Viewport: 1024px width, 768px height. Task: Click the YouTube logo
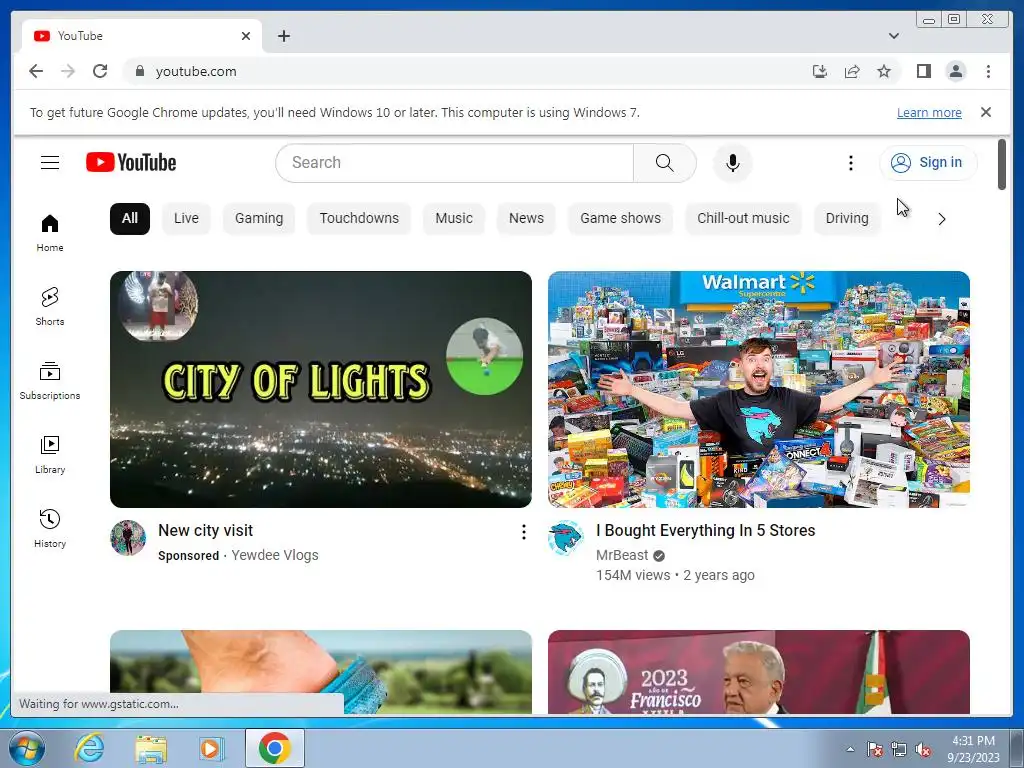pyautogui.click(x=131, y=163)
